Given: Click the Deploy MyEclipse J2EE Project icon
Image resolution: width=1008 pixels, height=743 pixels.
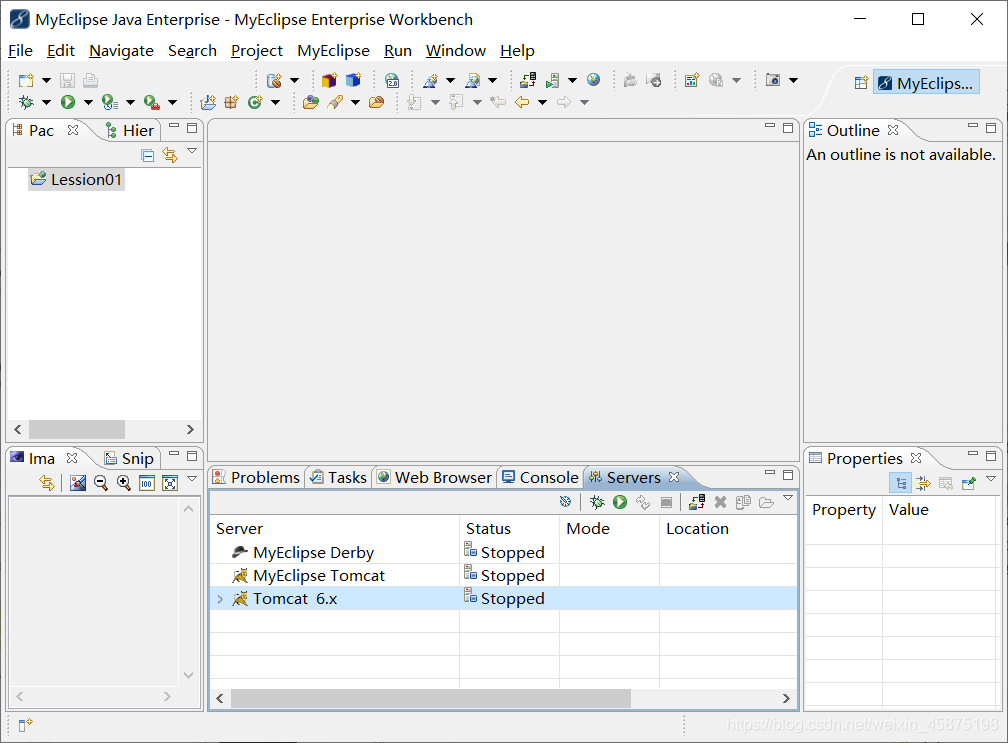Looking at the screenshot, I should 528,80.
